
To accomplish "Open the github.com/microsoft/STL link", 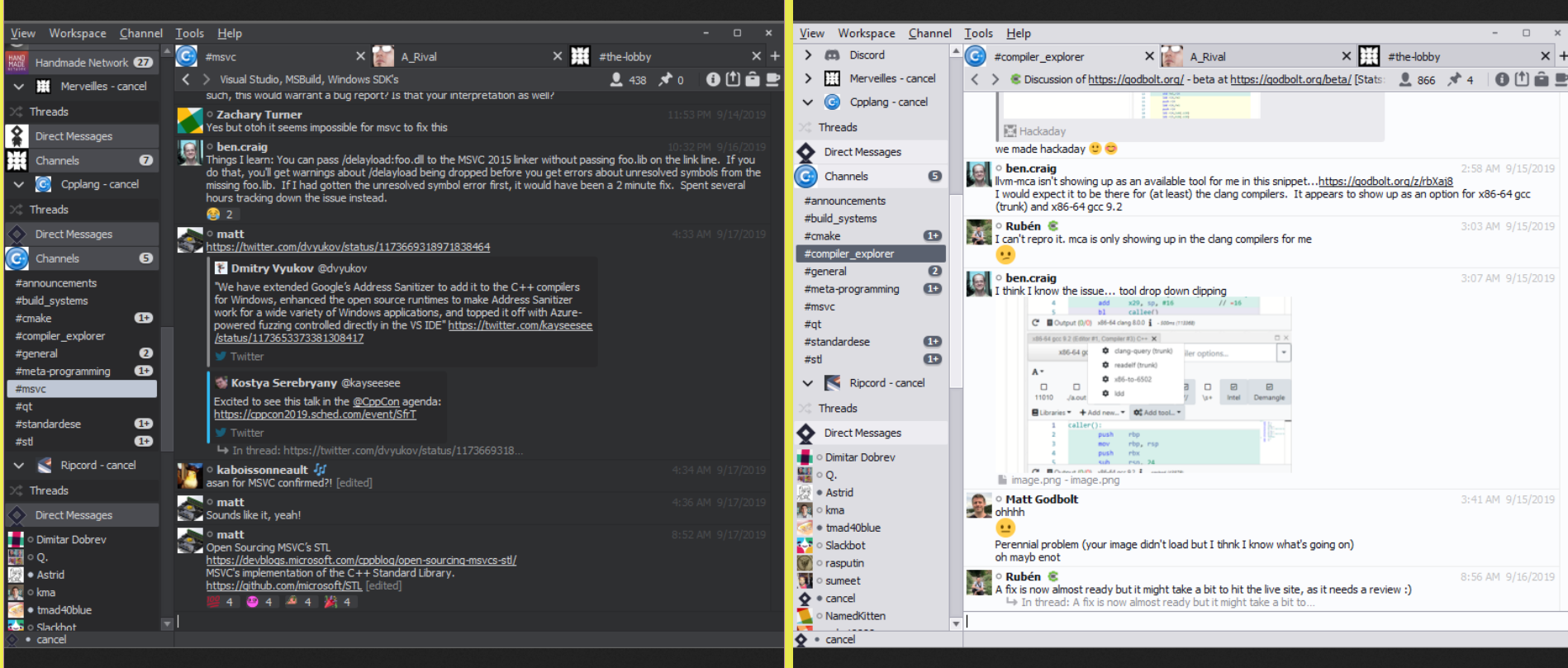I will [x=283, y=585].
